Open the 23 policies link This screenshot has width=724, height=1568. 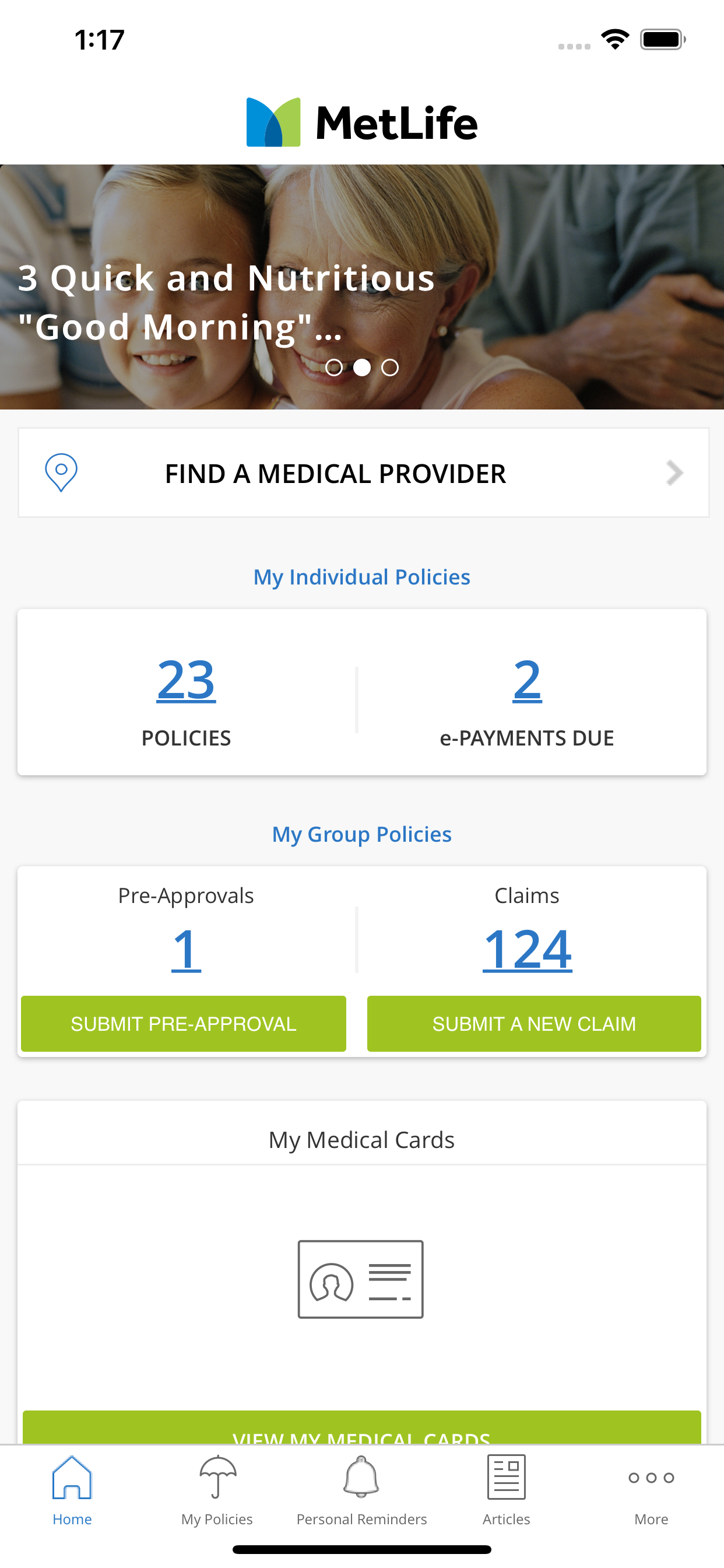click(186, 681)
